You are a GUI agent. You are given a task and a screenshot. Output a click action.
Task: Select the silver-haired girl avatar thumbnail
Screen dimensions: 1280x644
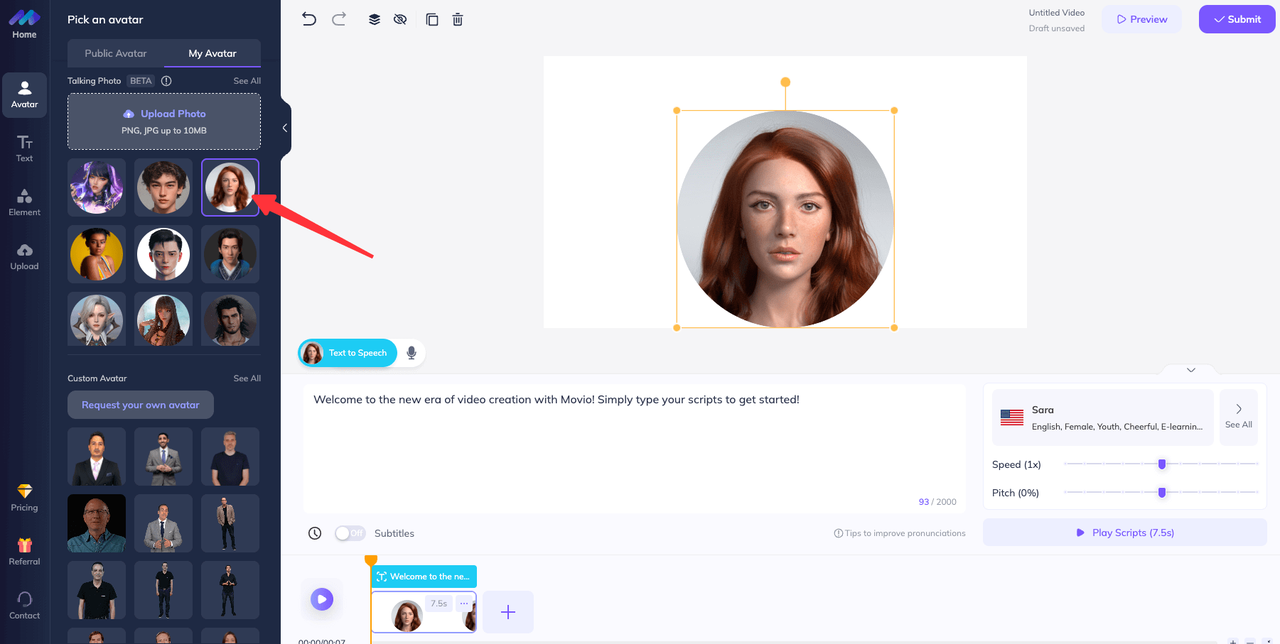click(x=97, y=320)
